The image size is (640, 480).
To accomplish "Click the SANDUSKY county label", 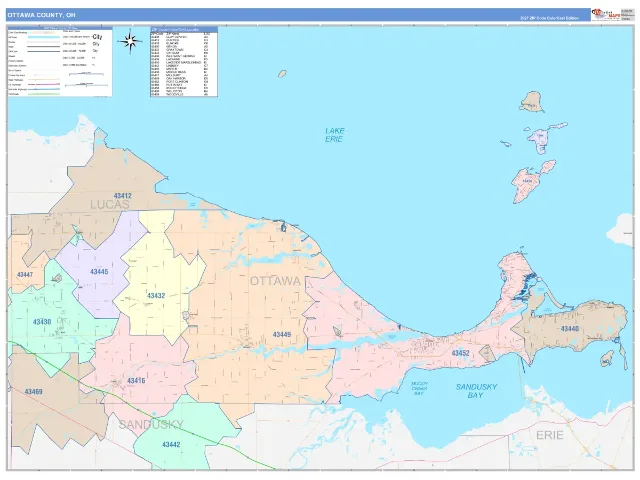I will point(151,425).
